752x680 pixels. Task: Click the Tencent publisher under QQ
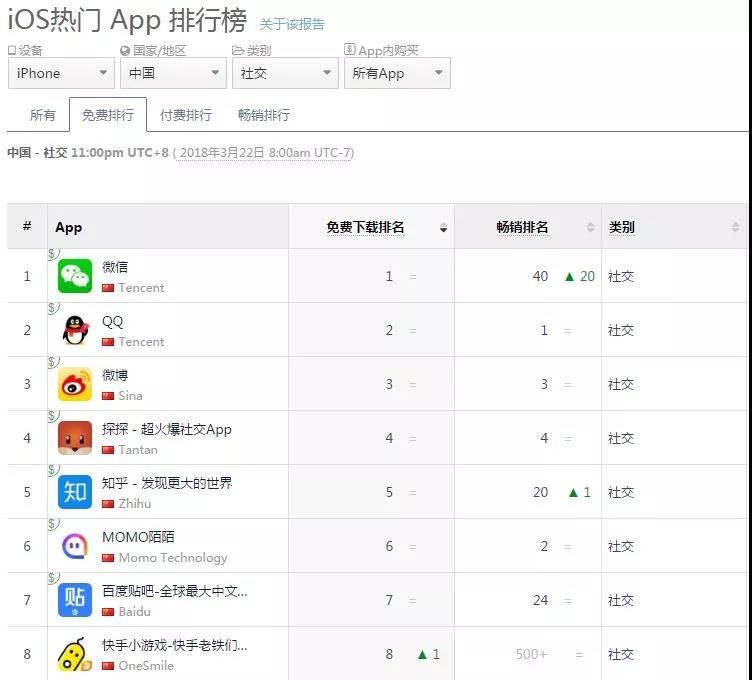141,342
